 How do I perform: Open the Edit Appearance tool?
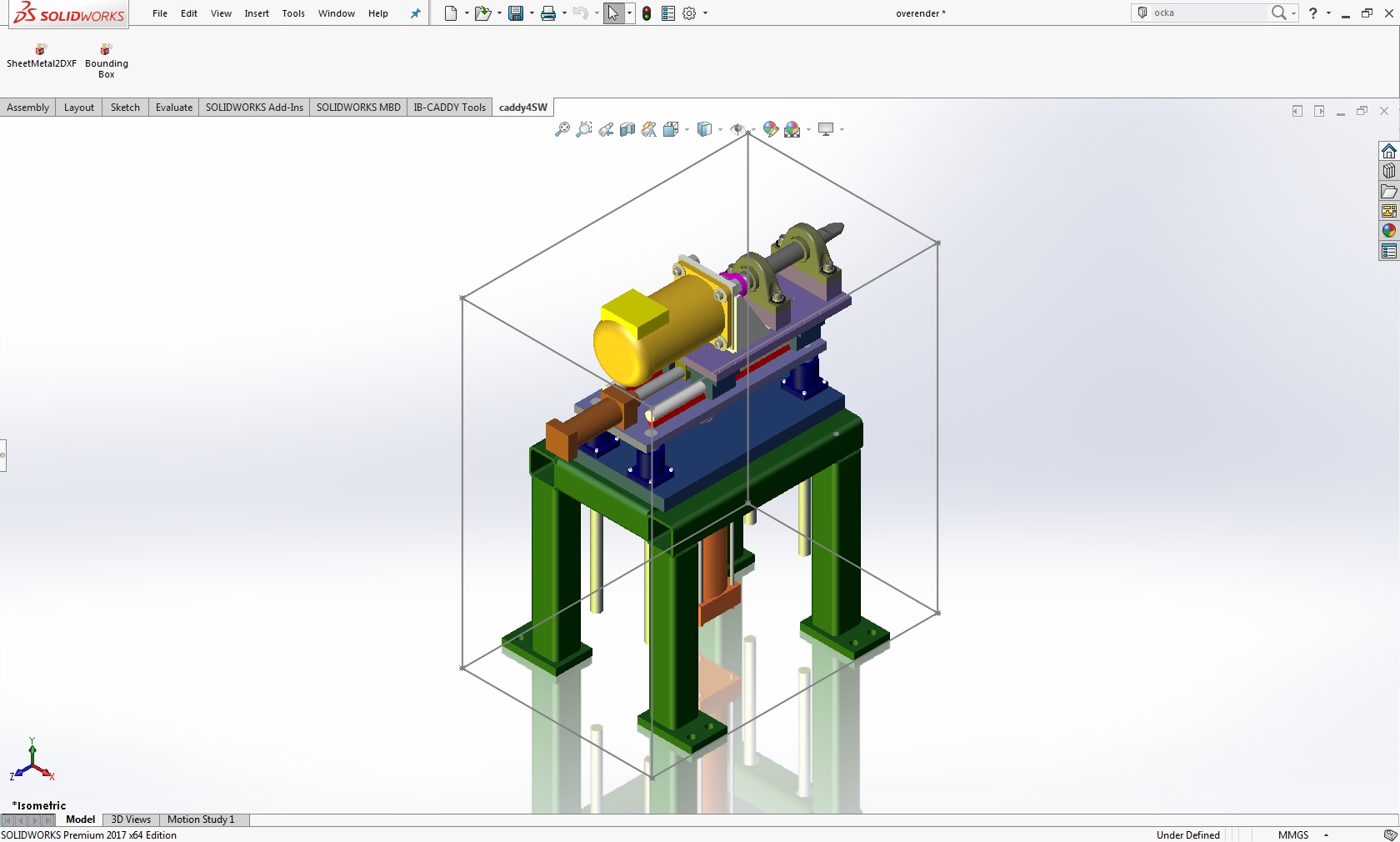[771, 129]
